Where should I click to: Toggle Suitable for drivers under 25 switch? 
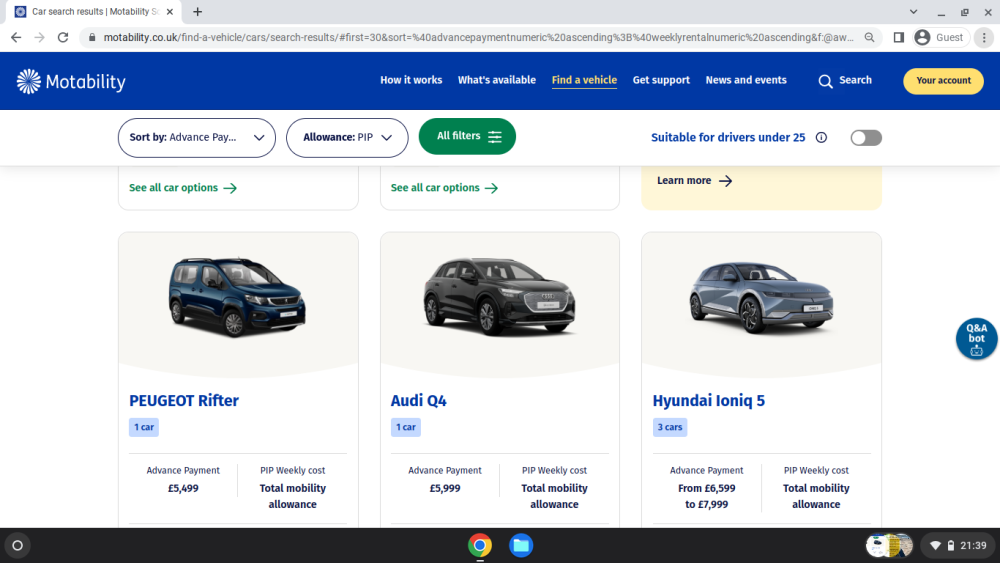865,138
